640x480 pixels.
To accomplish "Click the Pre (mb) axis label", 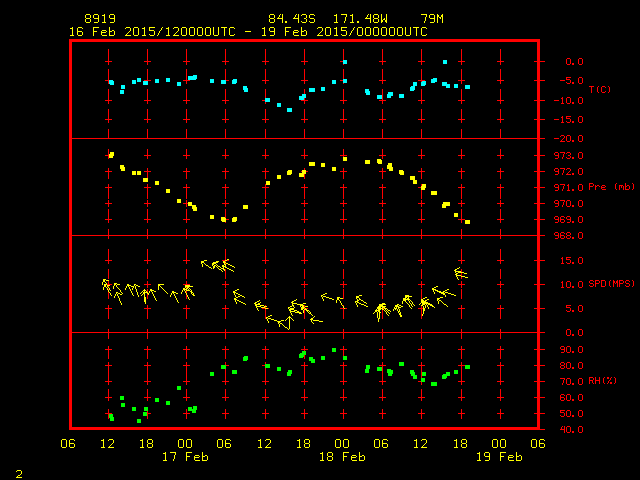I will tap(611, 187).
